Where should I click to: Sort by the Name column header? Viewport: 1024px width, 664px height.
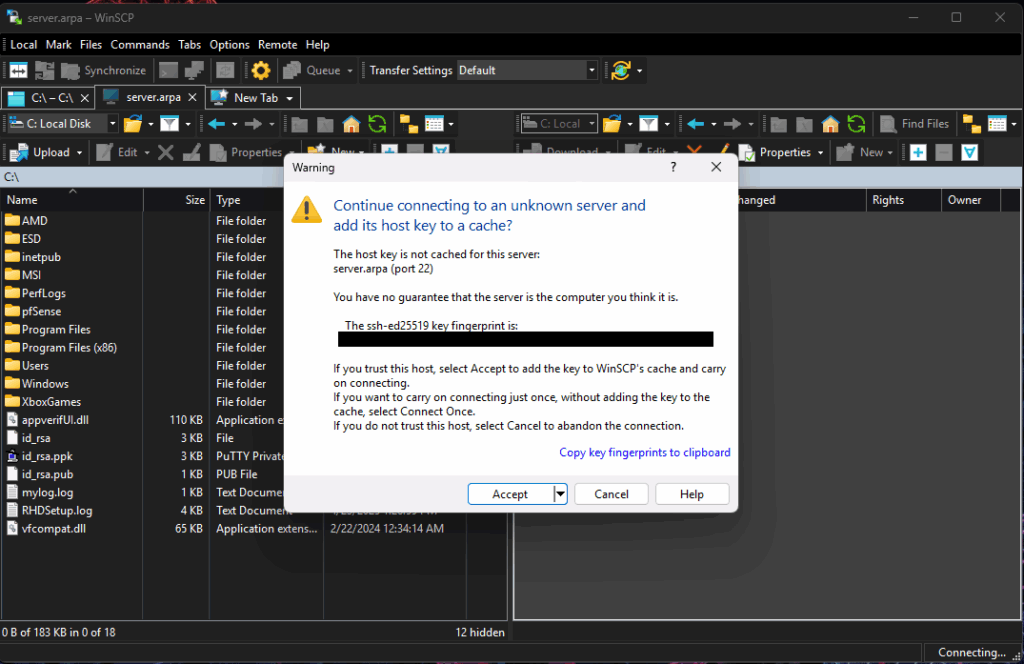pyautogui.click(x=72, y=200)
